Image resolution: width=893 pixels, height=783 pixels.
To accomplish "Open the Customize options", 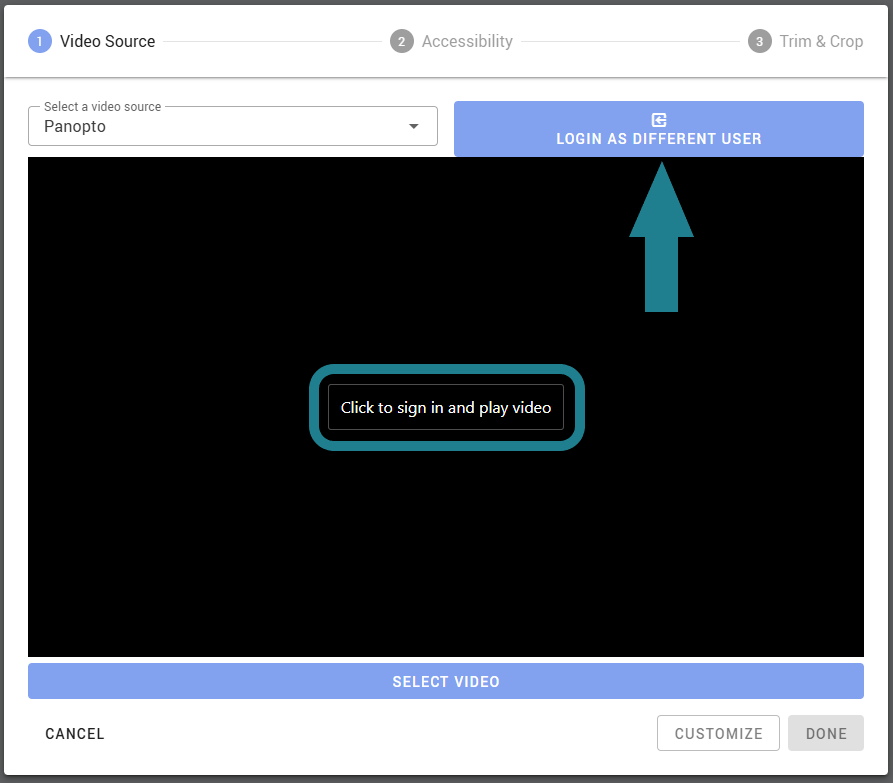I will tap(718, 733).
